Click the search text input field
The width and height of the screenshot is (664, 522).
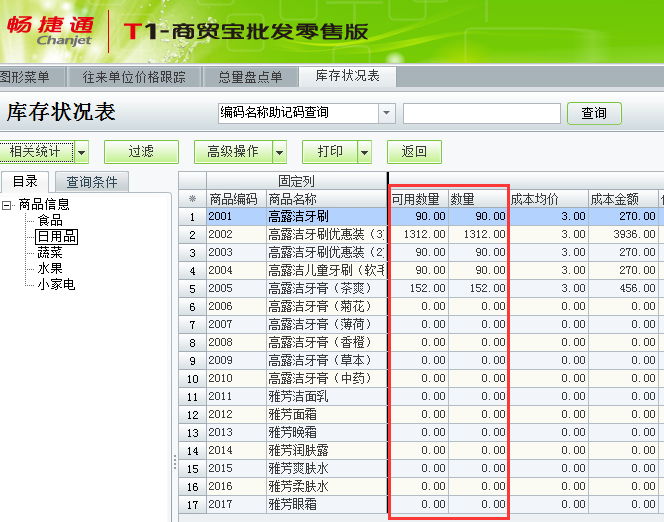[x=481, y=113]
